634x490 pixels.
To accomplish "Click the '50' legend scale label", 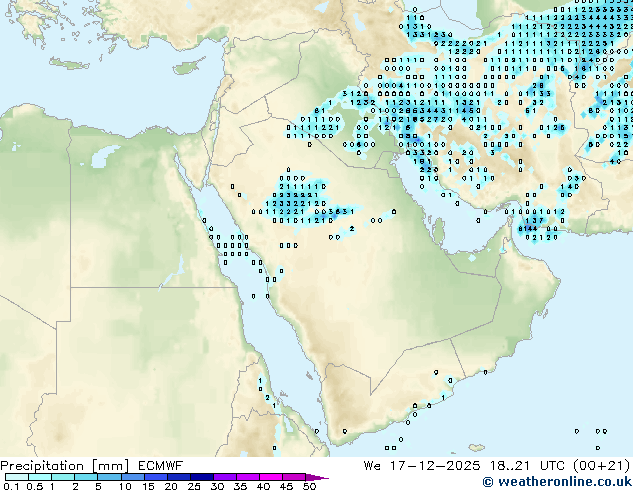I will [x=309, y=486].
